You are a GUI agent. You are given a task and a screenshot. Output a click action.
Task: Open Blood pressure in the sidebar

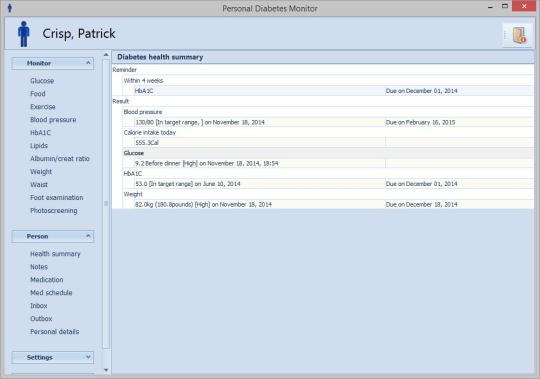(x=53, y=120)
